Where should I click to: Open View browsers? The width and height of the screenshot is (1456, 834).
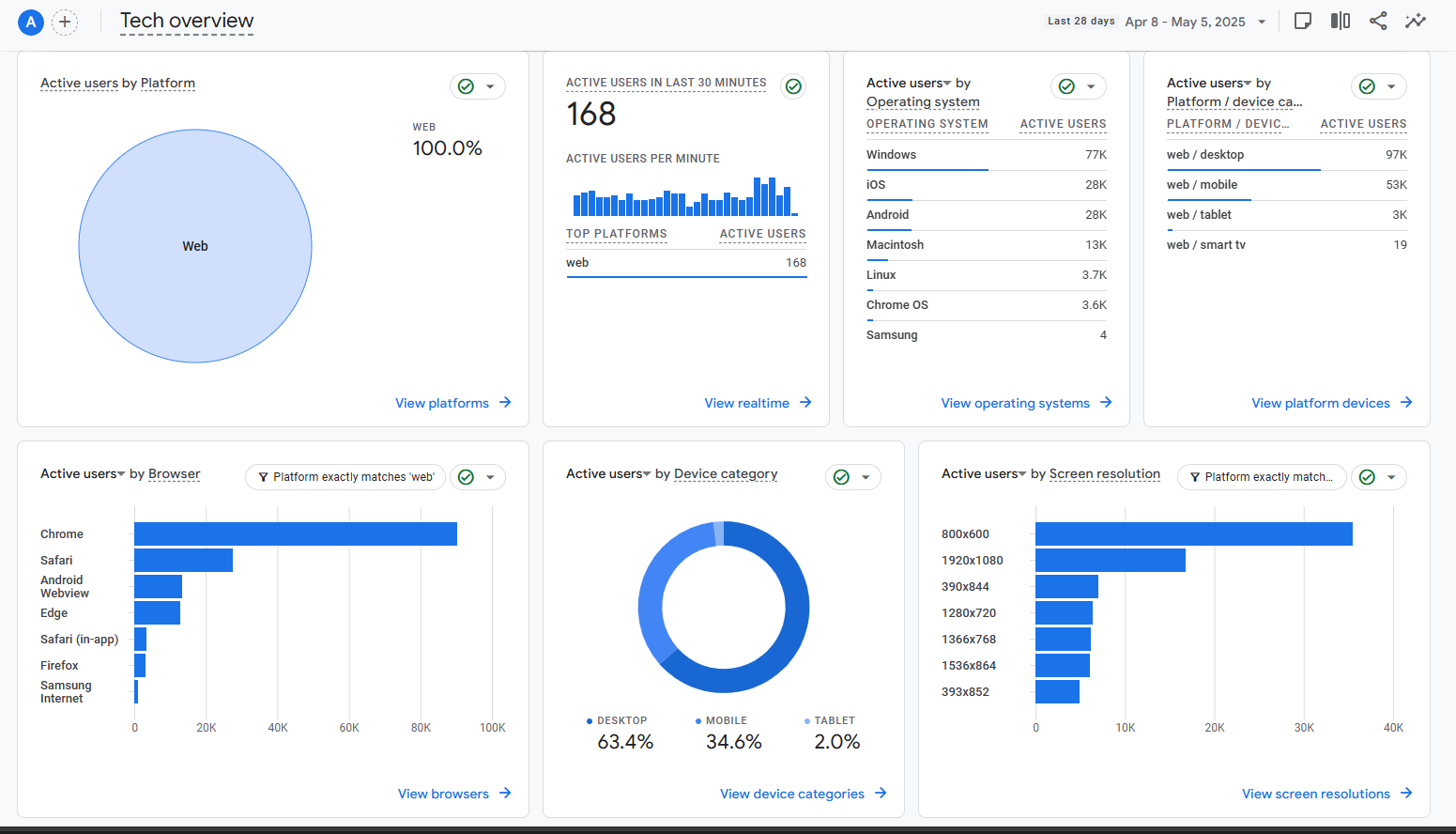click(444, 793)
